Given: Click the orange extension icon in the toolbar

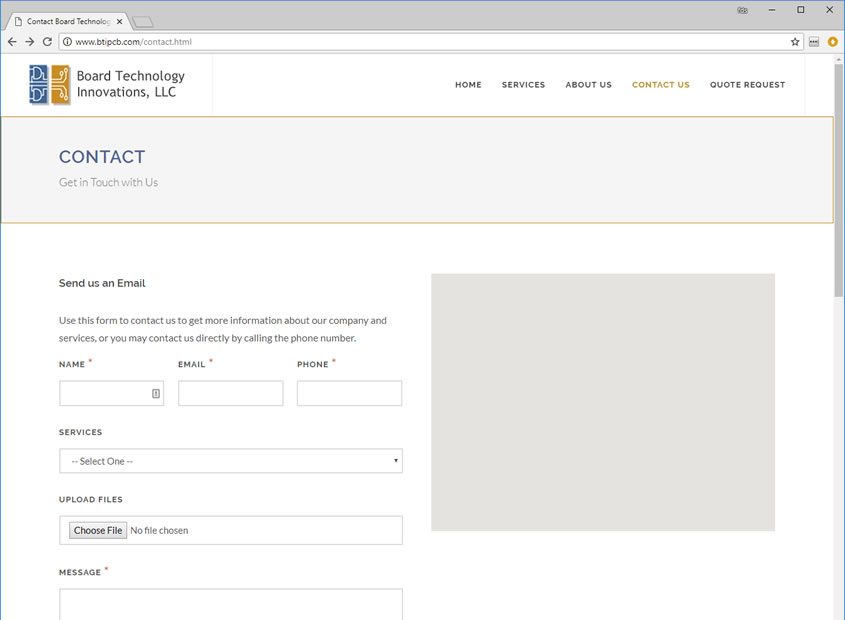Looking at the screenshot, I should (x=832, y=42).
